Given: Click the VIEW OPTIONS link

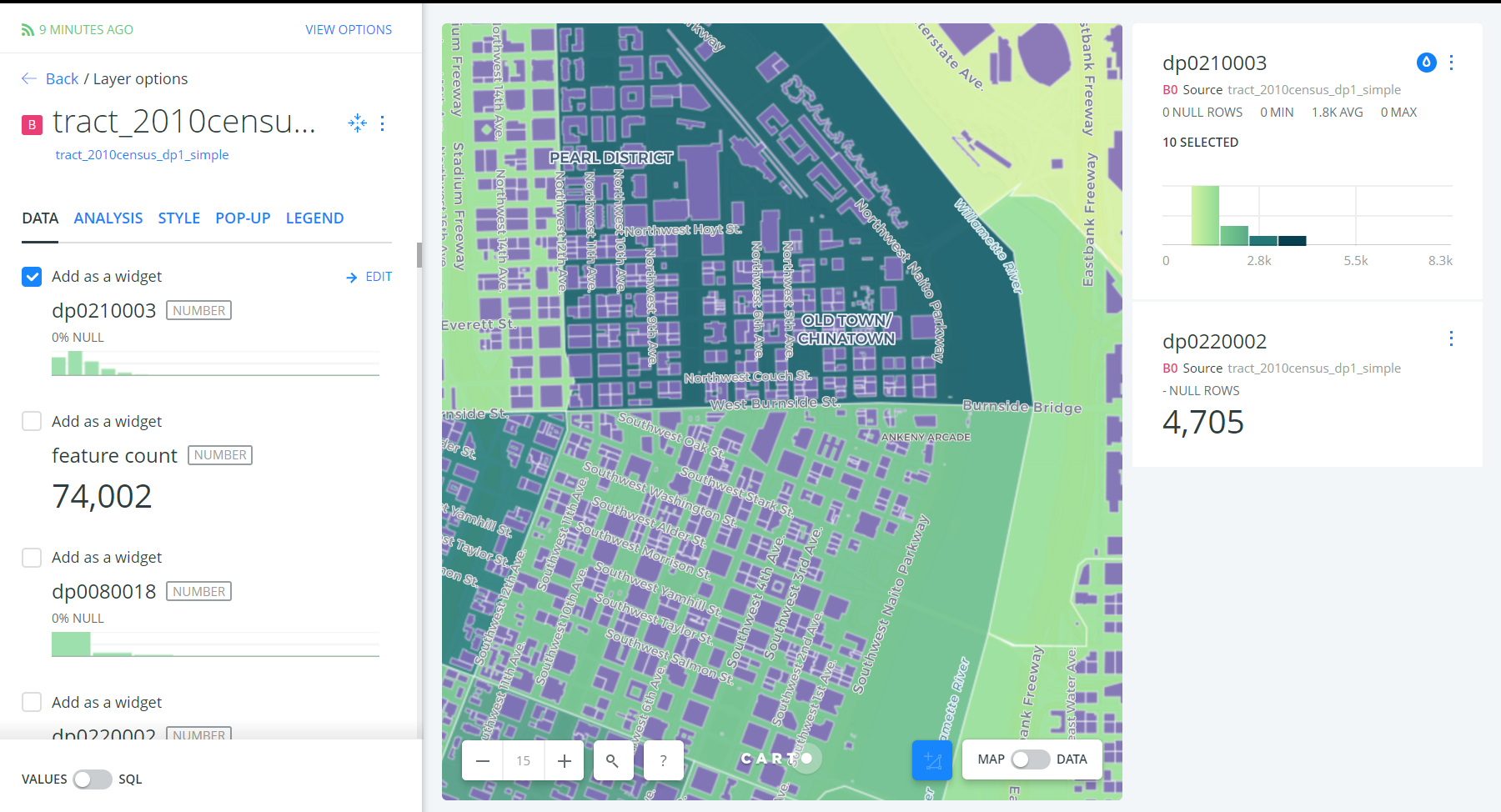Looking at the screenshot, I should point(349,30).
